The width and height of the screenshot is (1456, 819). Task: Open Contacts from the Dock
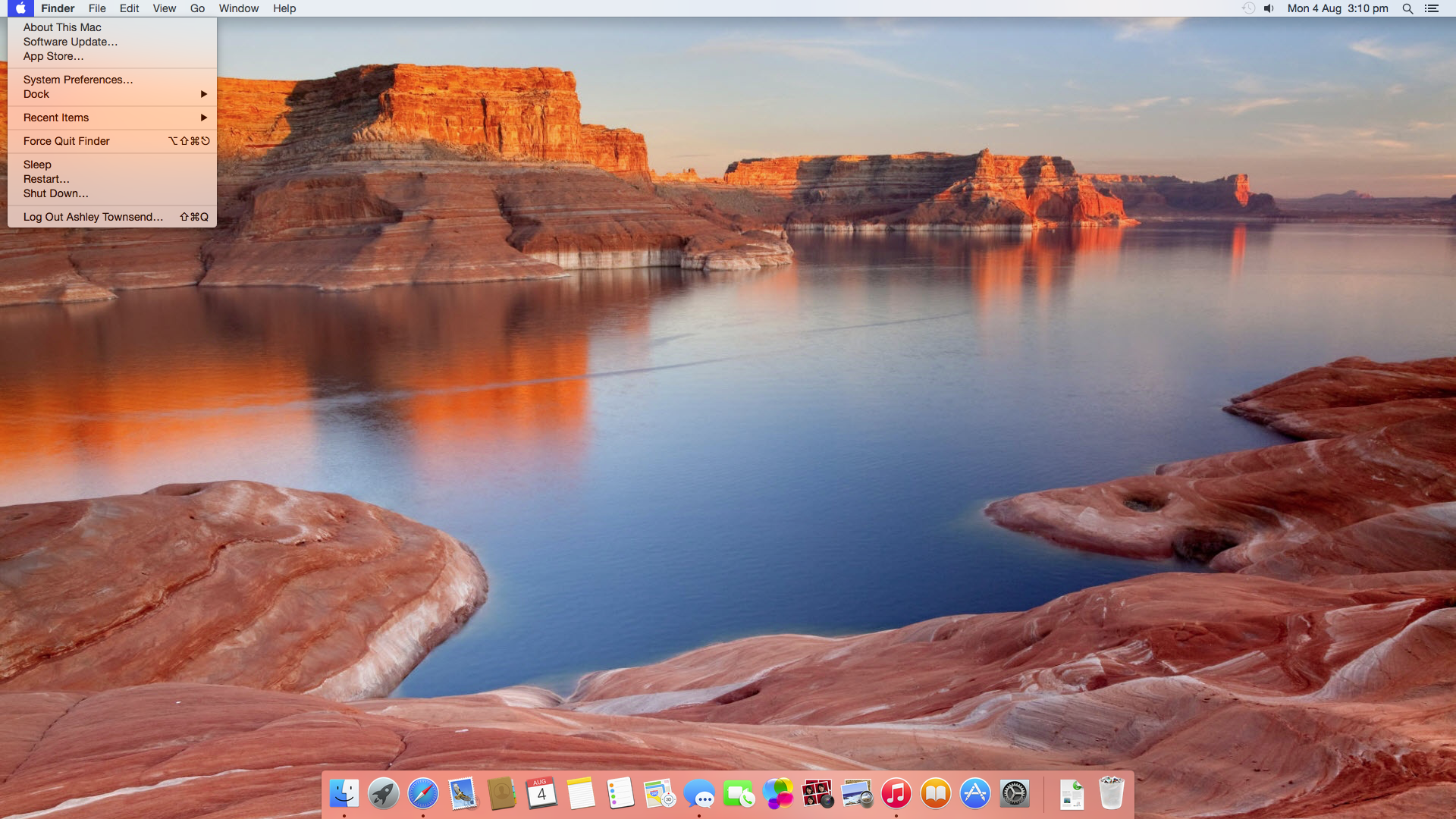coord(502,794)
